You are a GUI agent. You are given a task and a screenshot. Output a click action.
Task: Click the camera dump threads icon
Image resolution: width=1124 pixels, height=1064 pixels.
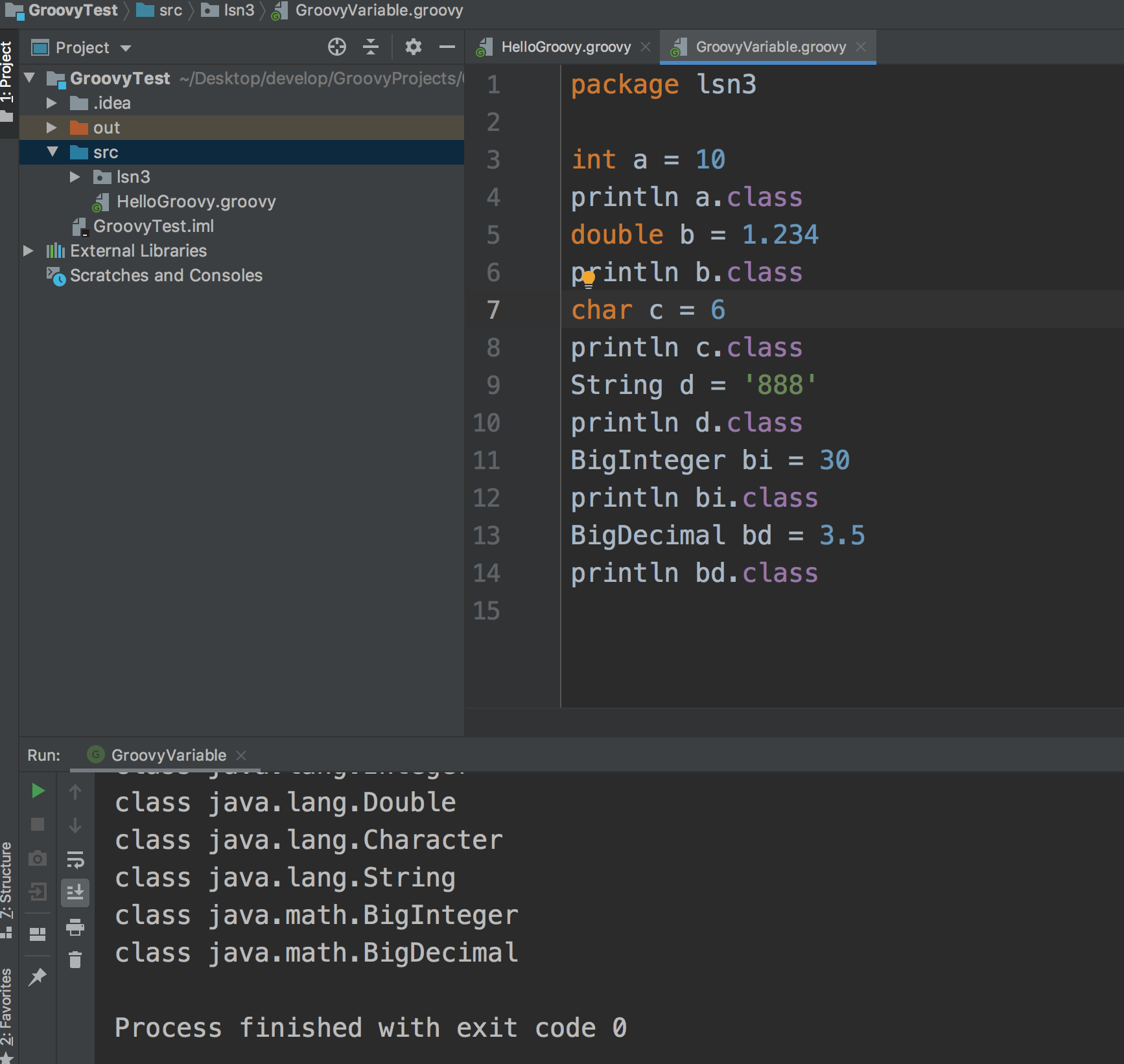[x=38, y=859]
